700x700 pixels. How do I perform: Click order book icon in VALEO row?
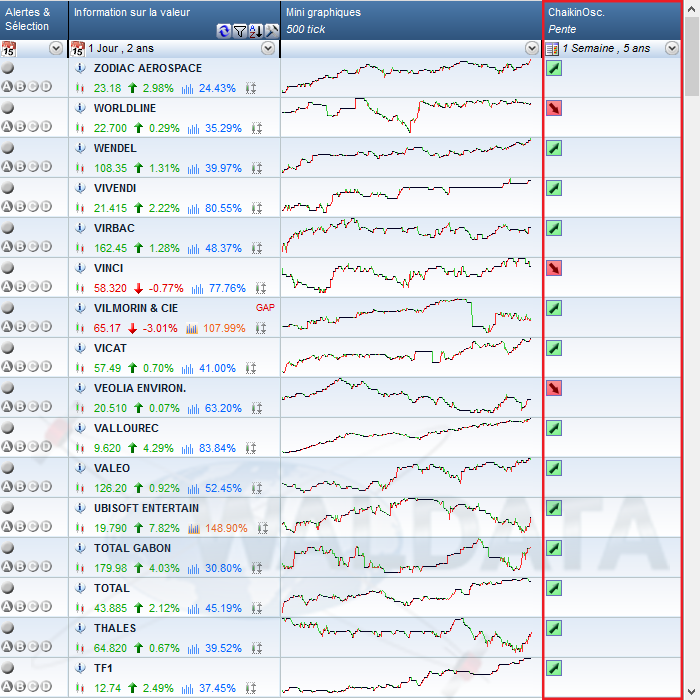pyautogui.click(x=257, y=488)
